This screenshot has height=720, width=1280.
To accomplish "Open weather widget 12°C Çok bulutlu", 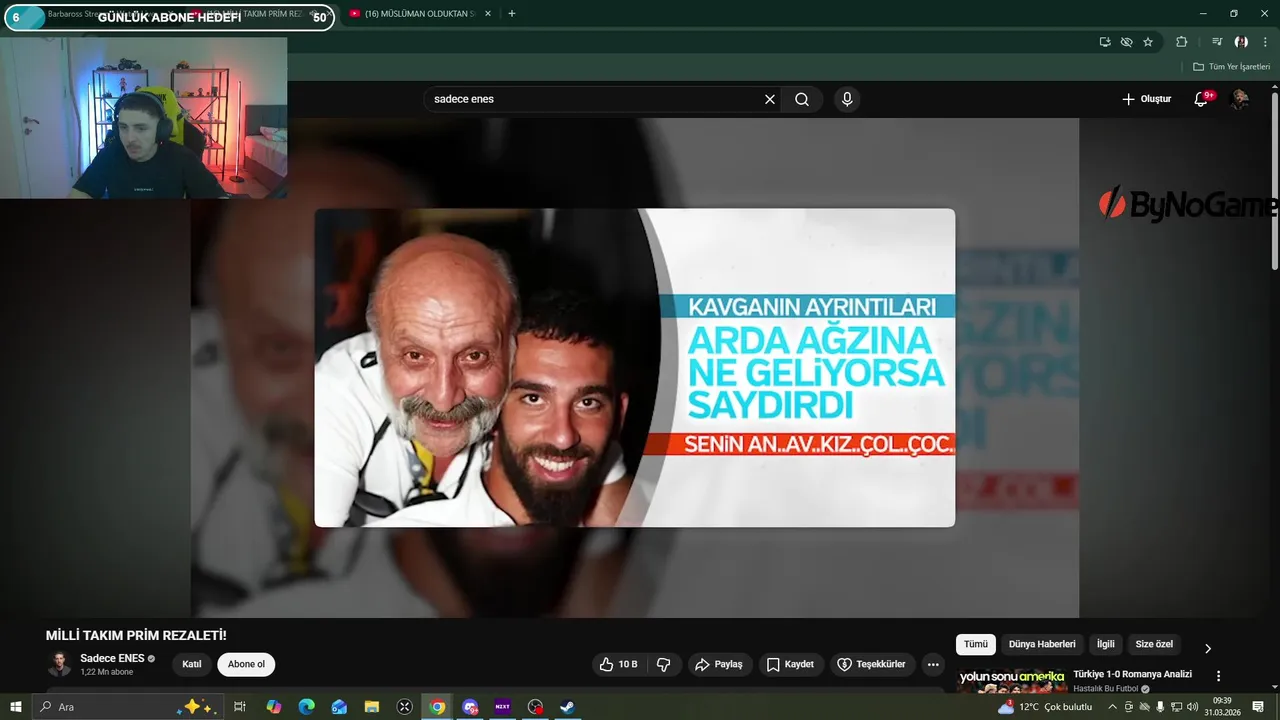I will click(x=1046, y=707).
